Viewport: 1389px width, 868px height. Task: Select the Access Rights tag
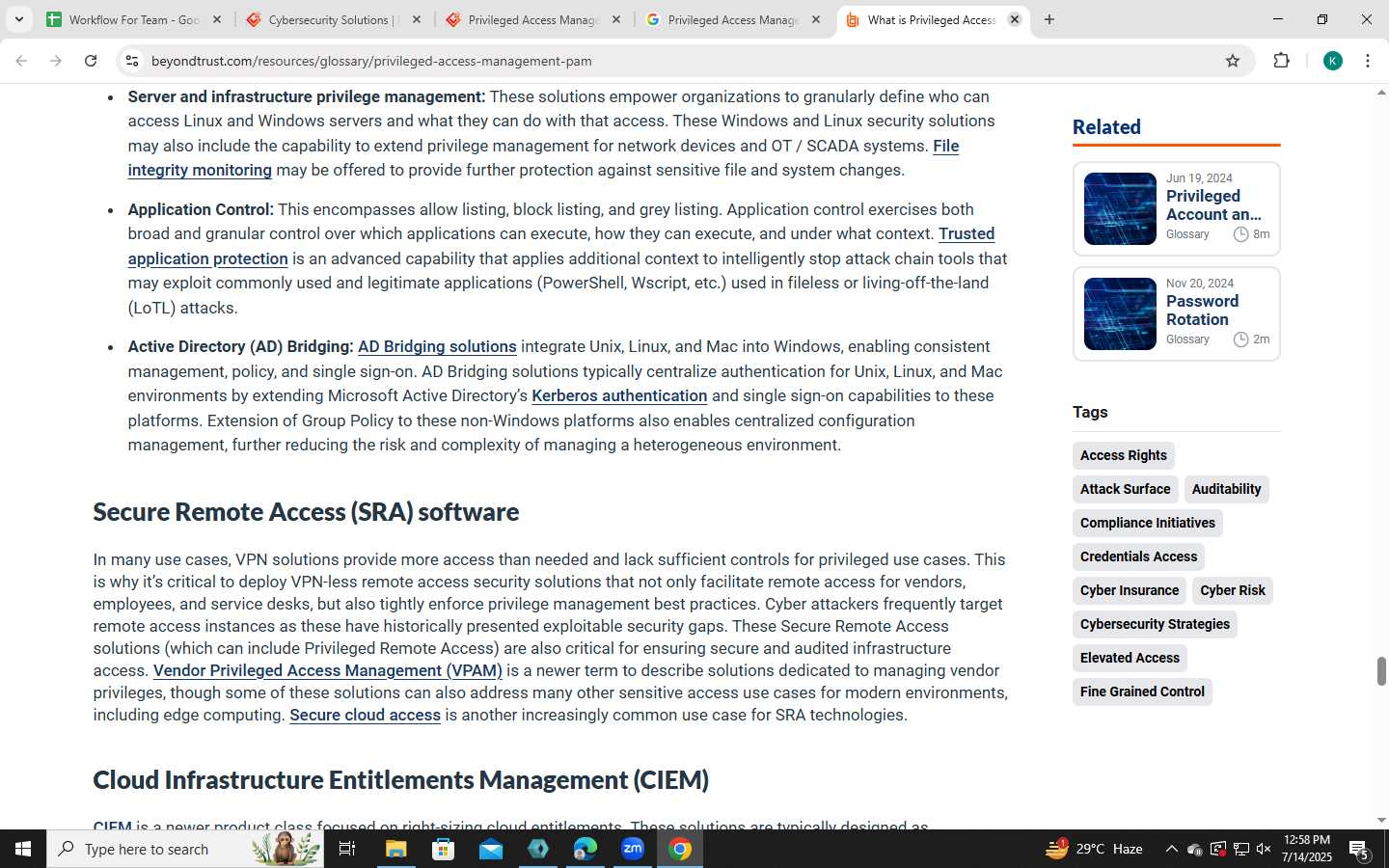coord(1123,455)
